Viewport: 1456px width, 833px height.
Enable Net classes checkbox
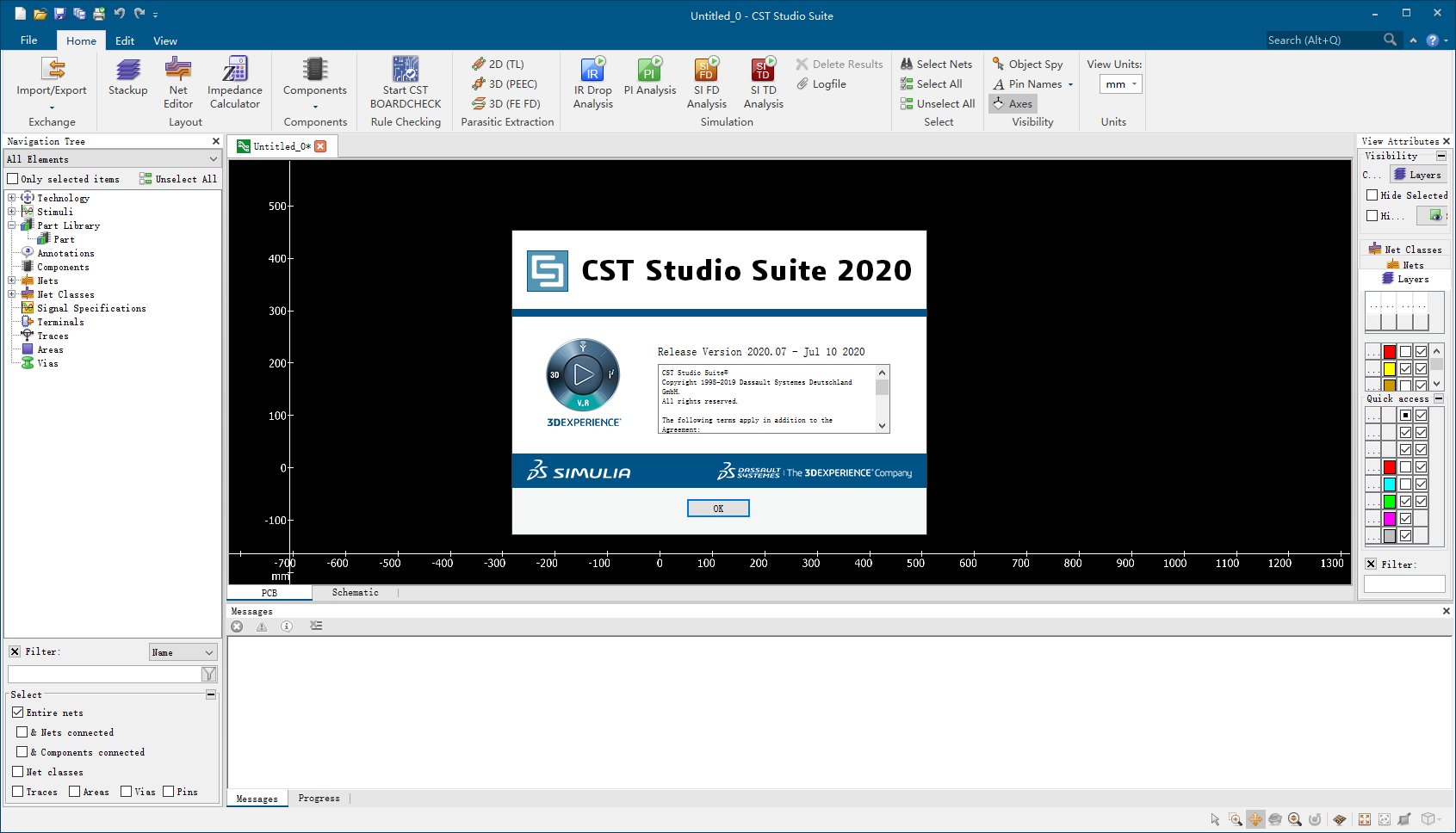pos(17,772)
